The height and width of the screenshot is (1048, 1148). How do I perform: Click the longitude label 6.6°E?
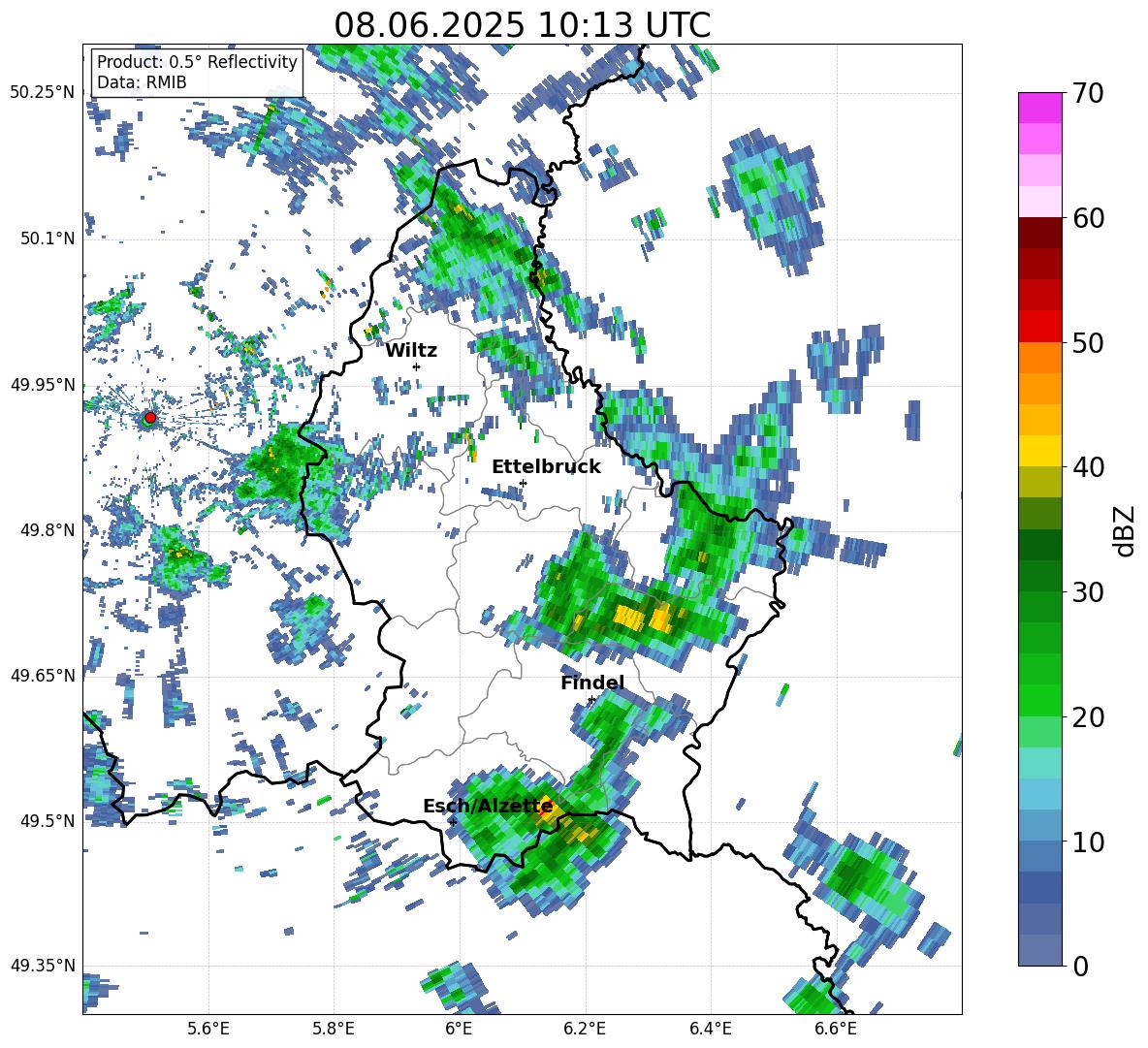click(x=836, y=1029)
